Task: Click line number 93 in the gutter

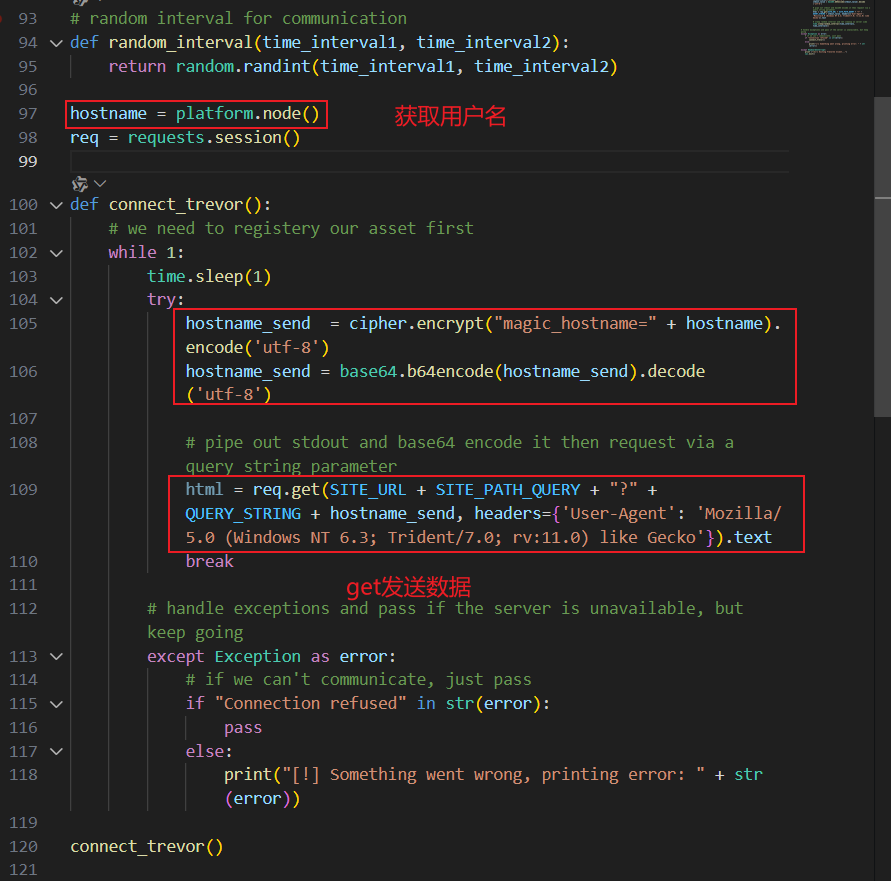Action: coord(28,19)
